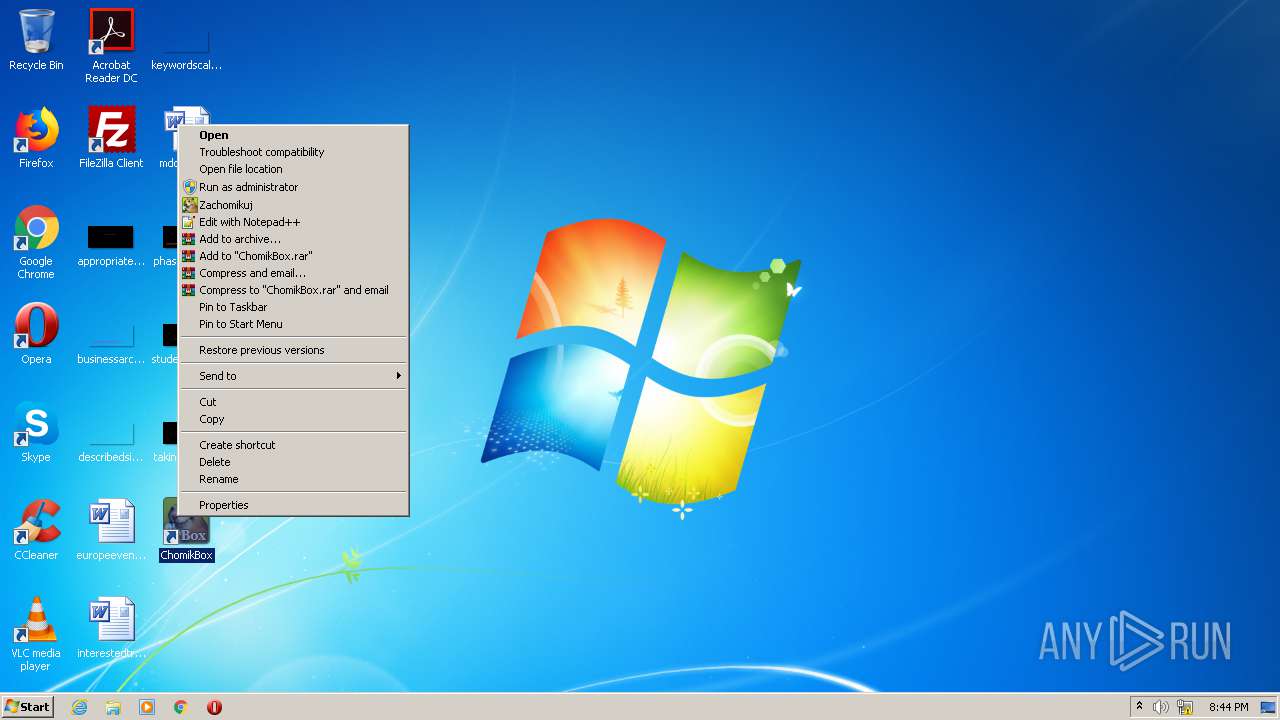Viewport: 1280px width, 720px height.
Task: Choose Cut in the context menu
Action: (293, 402)
